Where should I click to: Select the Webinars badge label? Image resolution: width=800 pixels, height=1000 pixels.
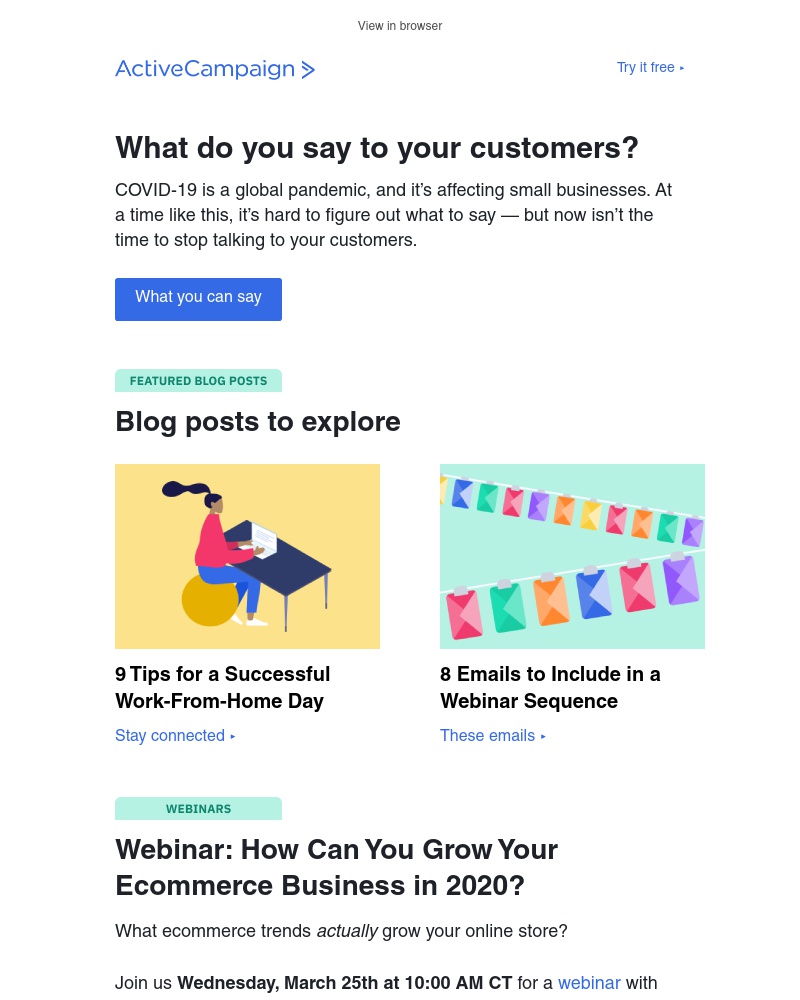(x=198, y=809)
